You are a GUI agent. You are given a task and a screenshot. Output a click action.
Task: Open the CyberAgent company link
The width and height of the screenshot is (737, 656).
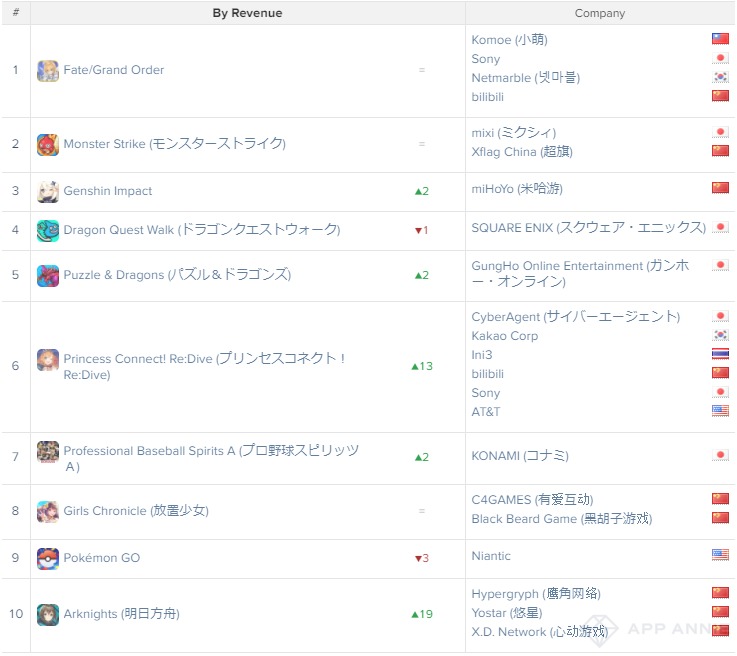coord(576,317)
